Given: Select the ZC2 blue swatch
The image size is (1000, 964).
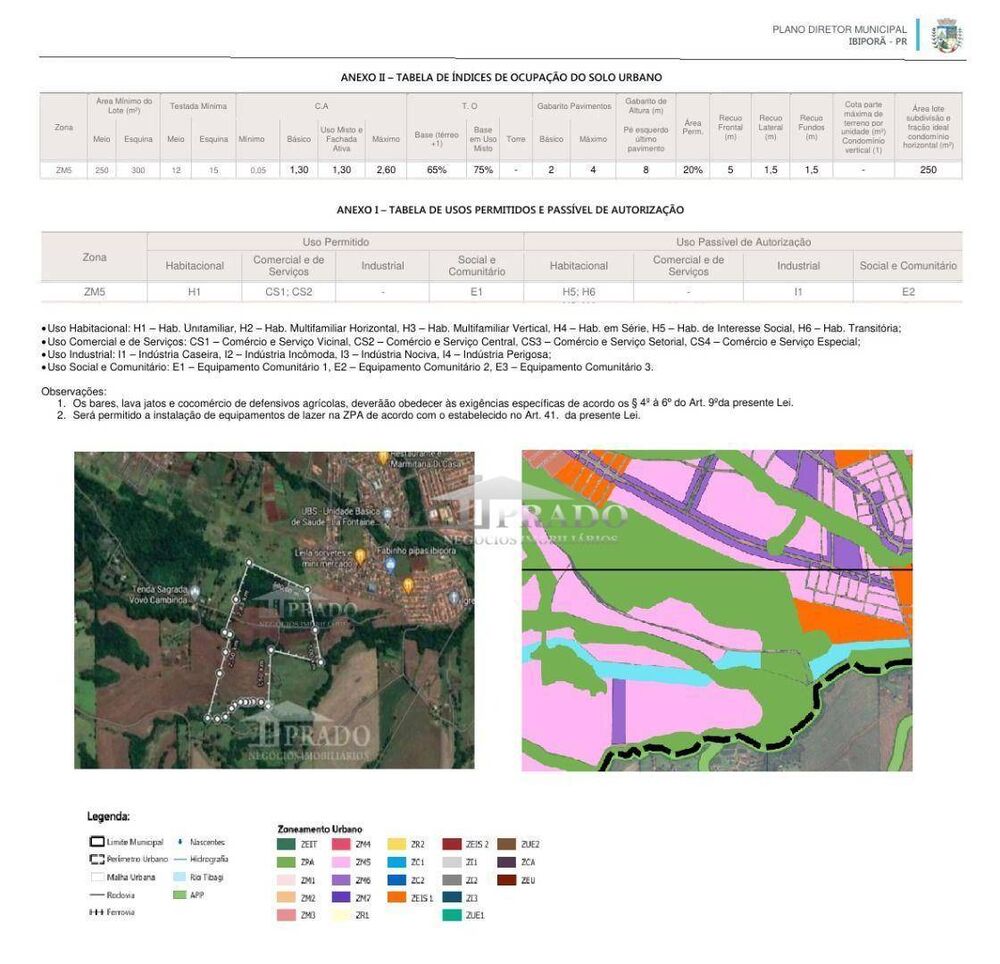Looking at the screenshot, I should coord(397,880).
